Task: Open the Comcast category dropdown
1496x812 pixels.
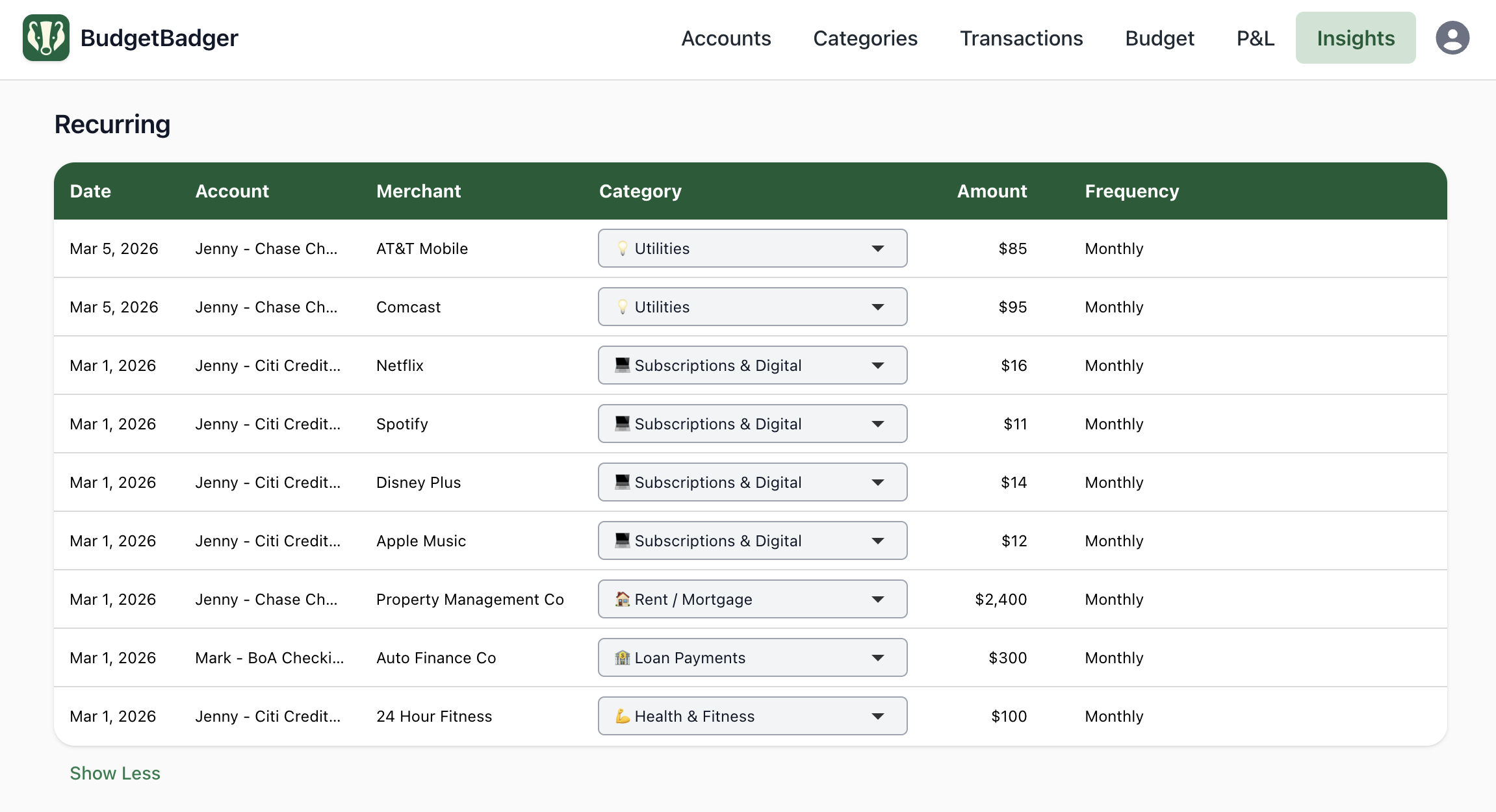Action: (752, 307)
